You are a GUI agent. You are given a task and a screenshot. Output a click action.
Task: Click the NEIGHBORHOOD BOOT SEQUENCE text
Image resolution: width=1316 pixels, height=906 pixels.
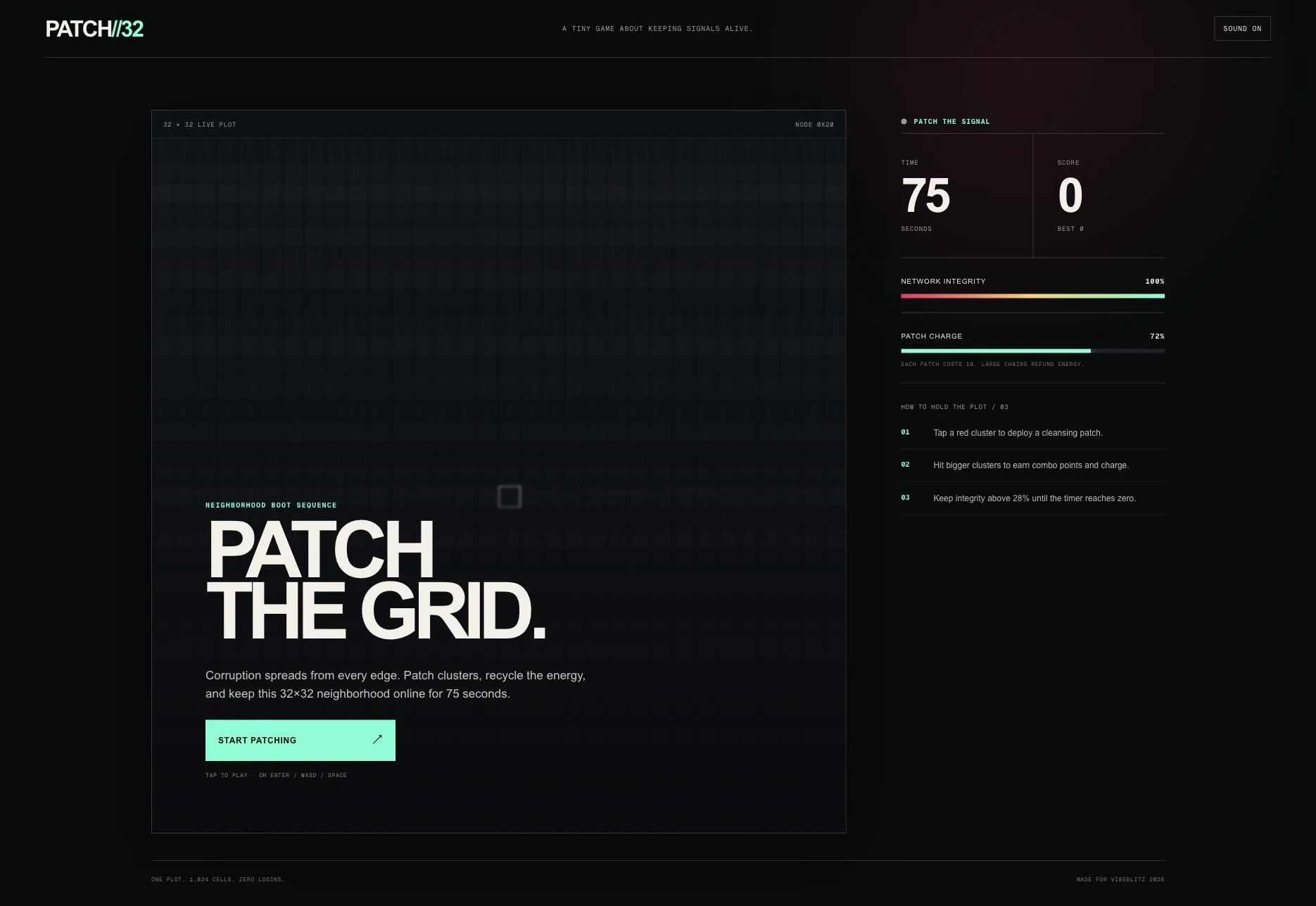[271, 505]
